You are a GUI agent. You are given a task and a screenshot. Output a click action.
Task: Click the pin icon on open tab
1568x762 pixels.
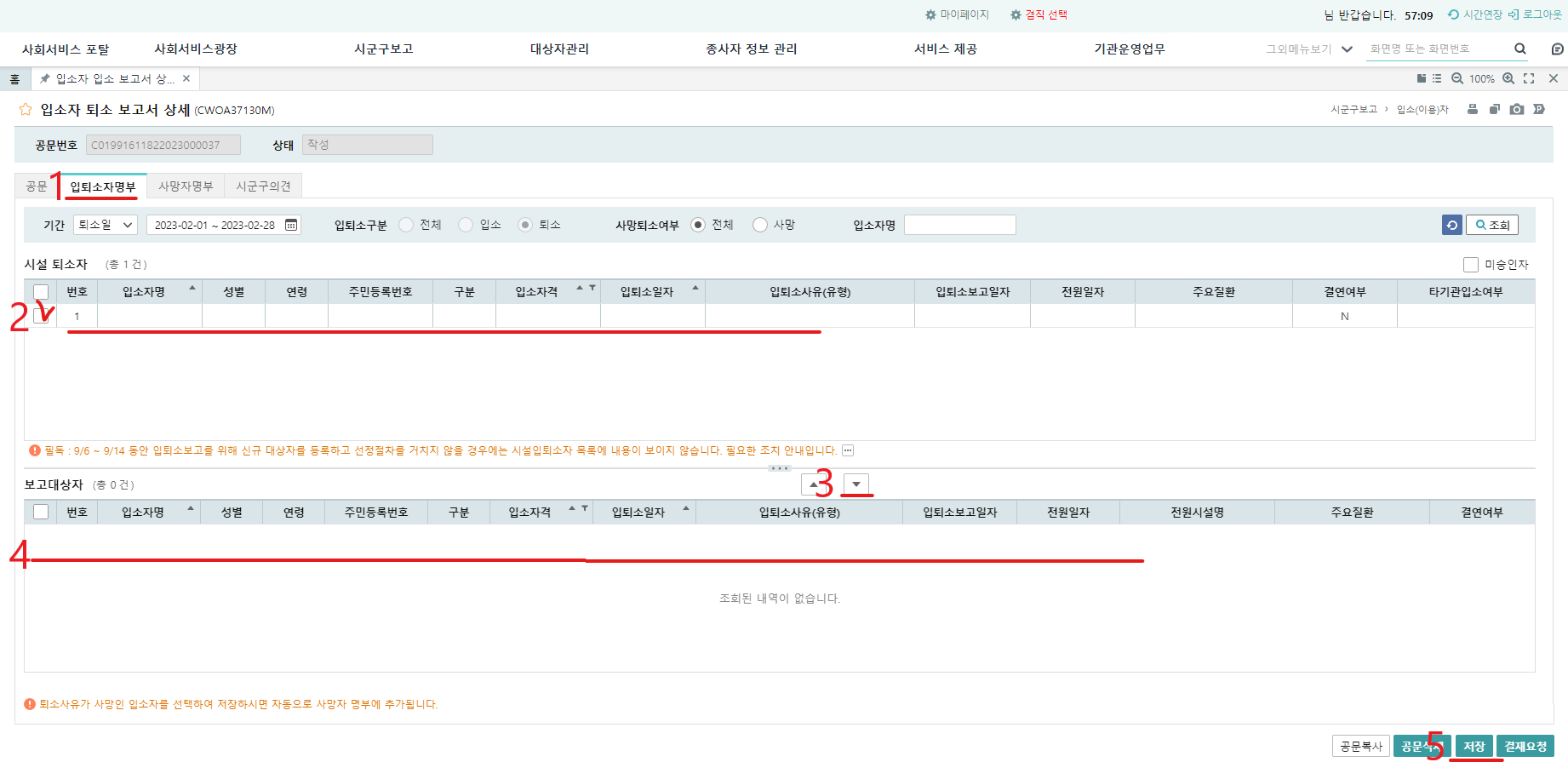pos(45,78)
